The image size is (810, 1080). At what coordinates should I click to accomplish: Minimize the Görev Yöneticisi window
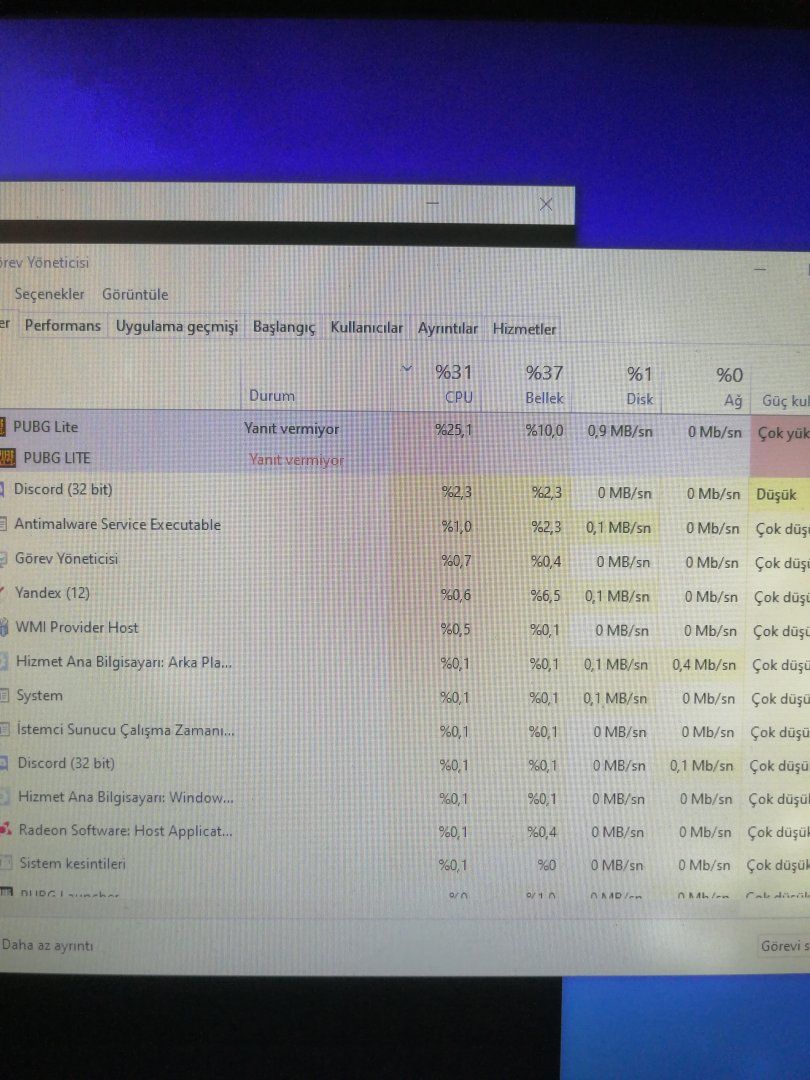pos(760,269)
